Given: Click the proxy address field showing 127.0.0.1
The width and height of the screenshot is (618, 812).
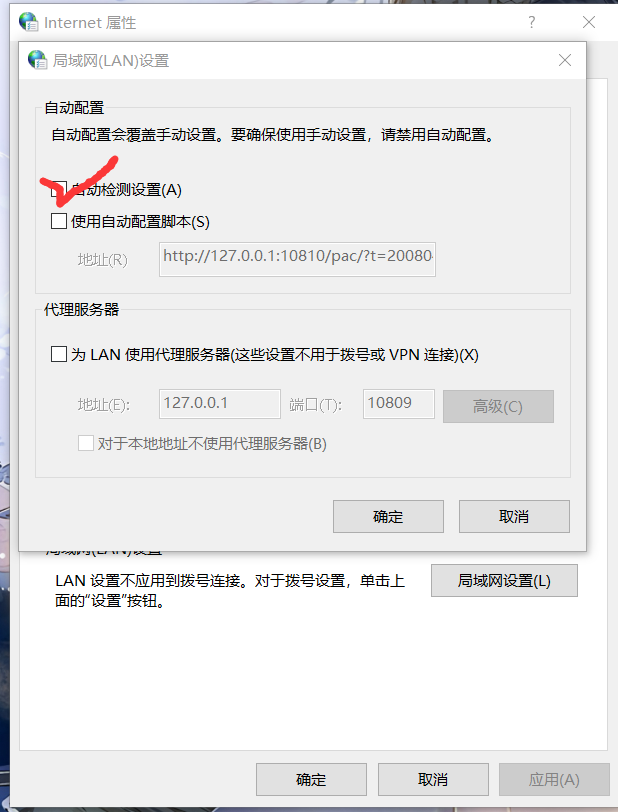Looking at the screenshot, I should 220,404.
